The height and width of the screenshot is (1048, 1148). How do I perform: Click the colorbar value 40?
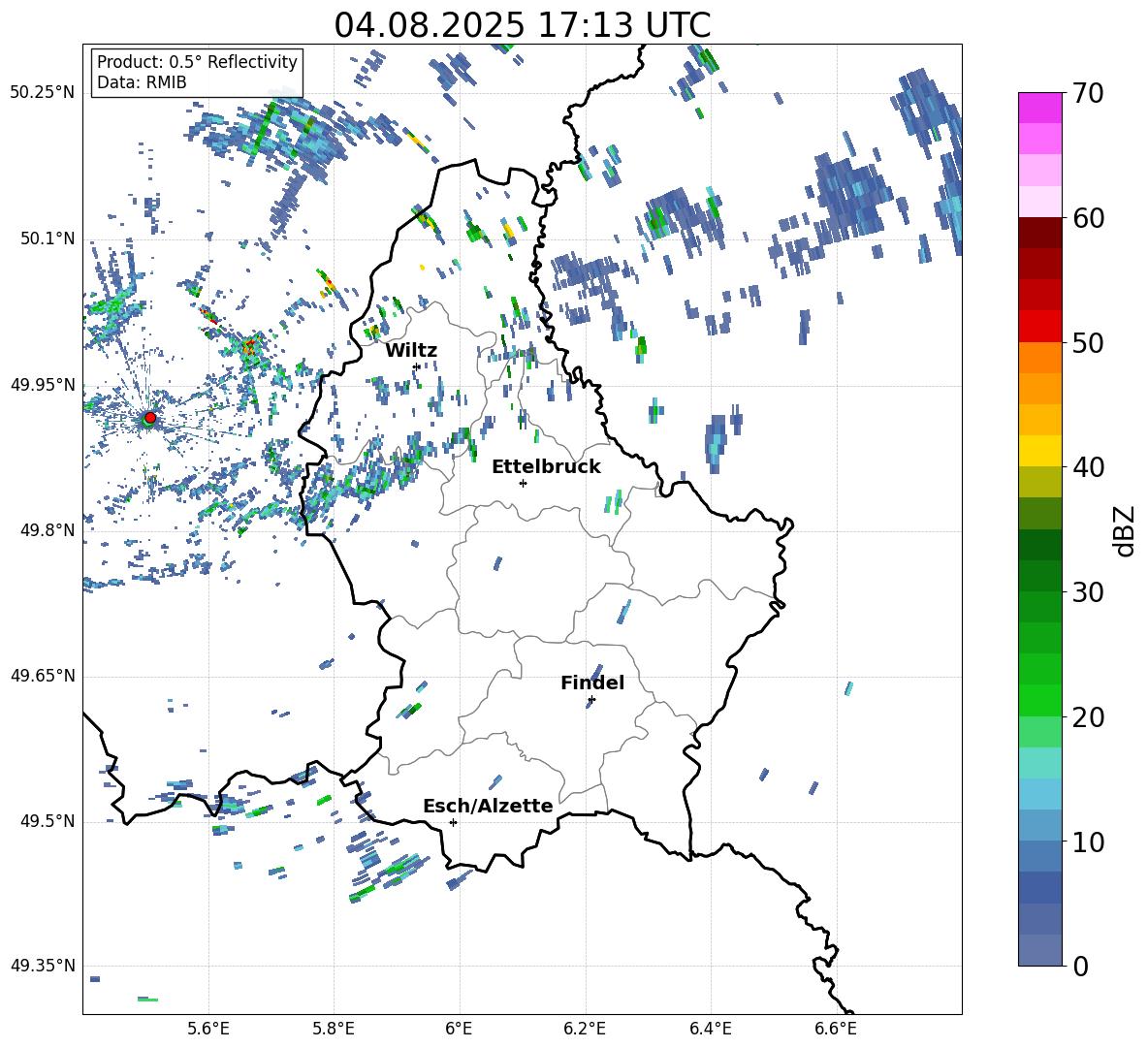(x=1088, y=467)
